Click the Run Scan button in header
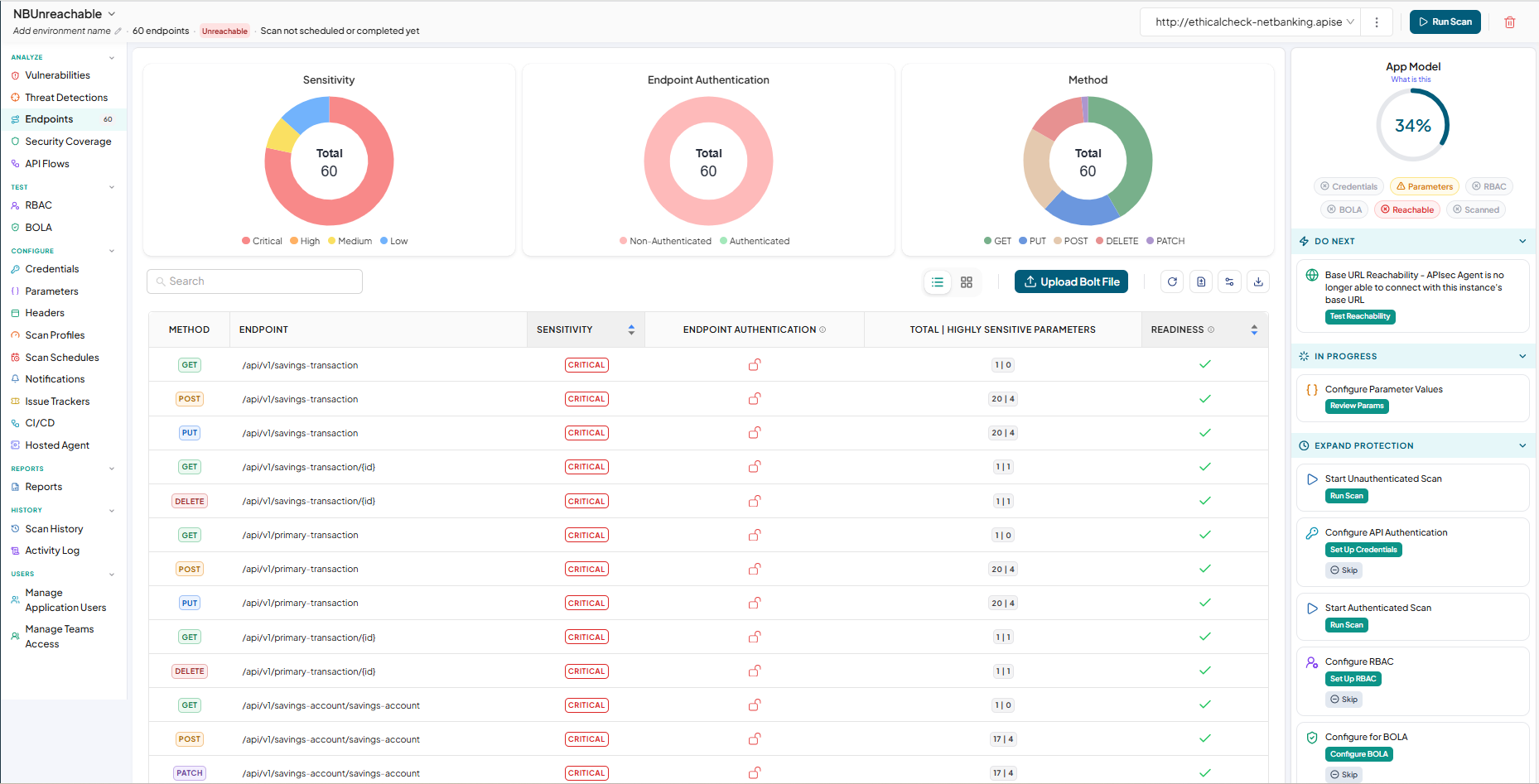1539x784 pixels. click(1445, 22)
